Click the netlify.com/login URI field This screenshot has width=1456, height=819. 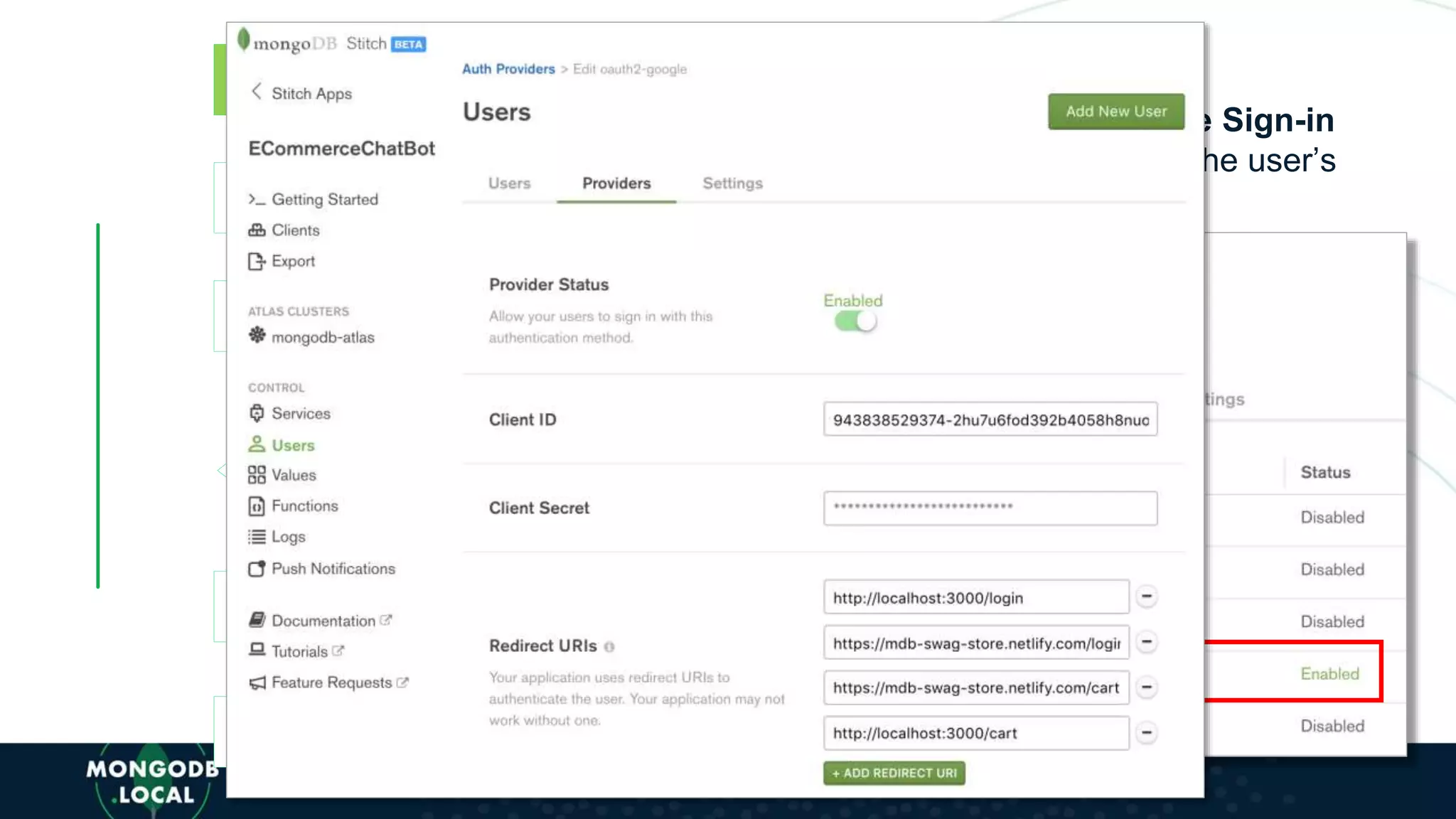[976, 643]
